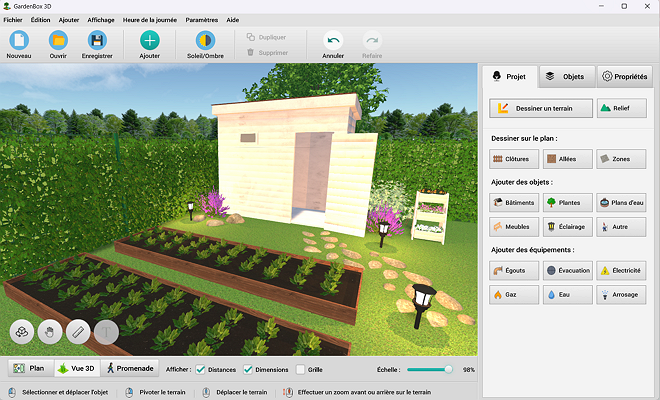The image size is (660, 400).
Task: Open the Heure de la journée menu
Action: [150, 20]
